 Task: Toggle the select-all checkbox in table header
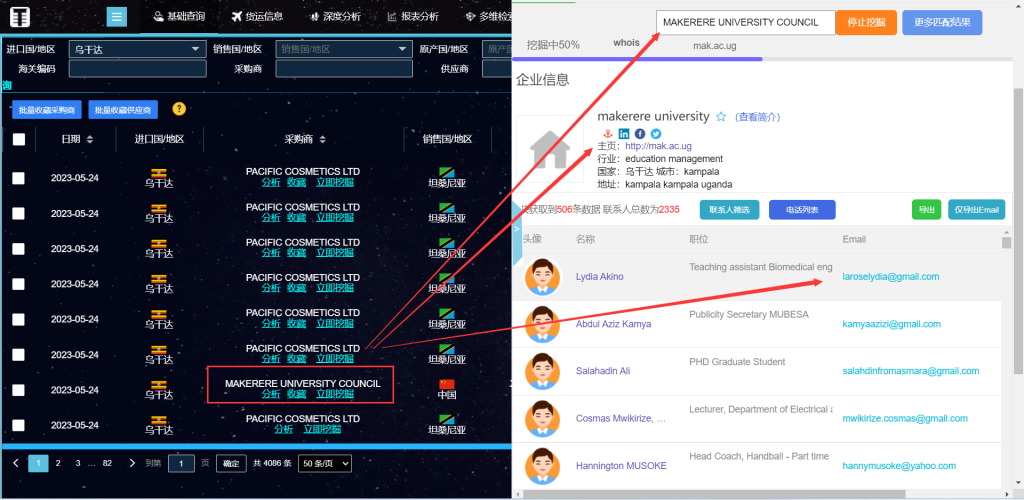pos(19,140)
